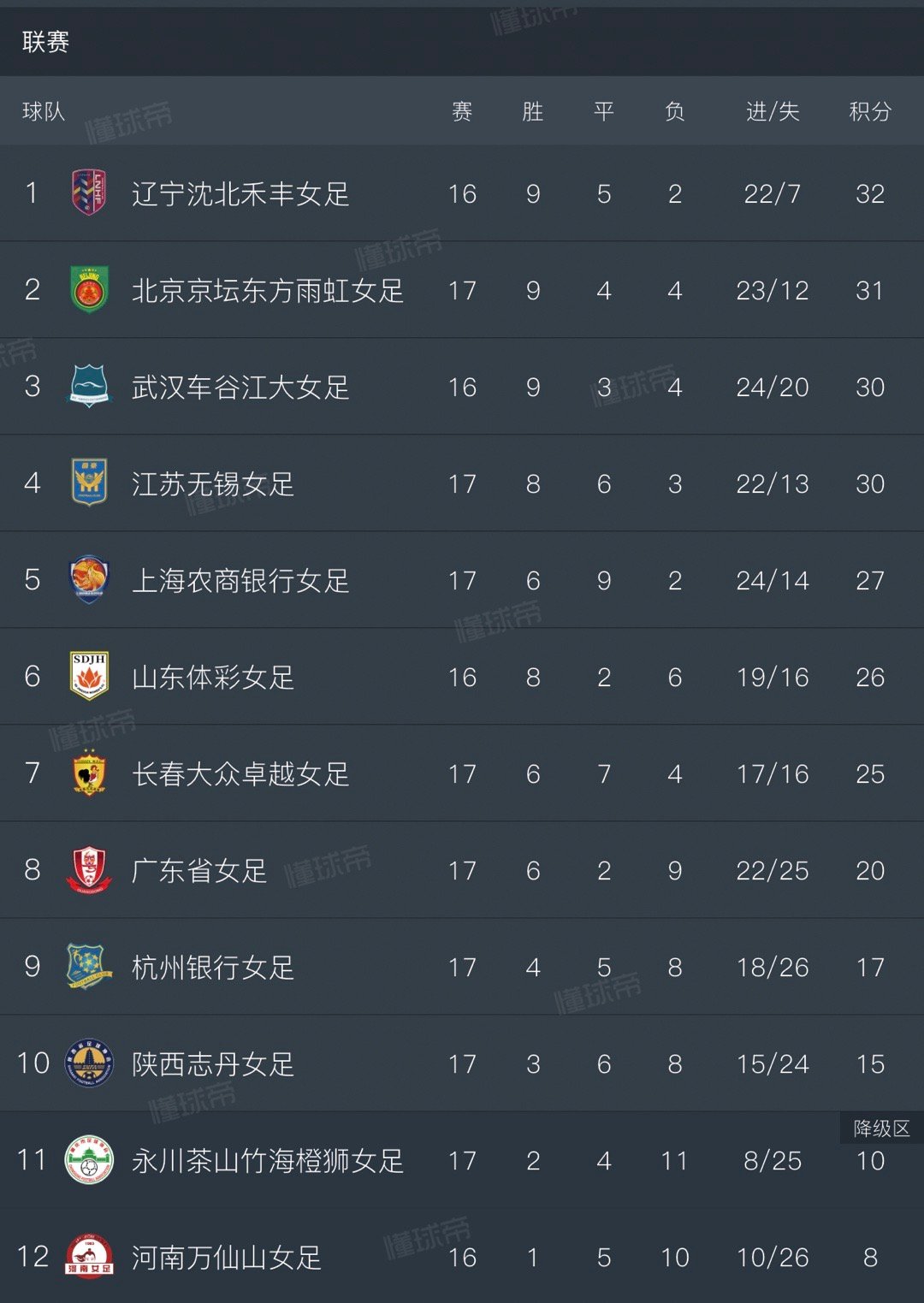Click the 辽宁沈北禾丰女足 team logo

pos(89,193)
